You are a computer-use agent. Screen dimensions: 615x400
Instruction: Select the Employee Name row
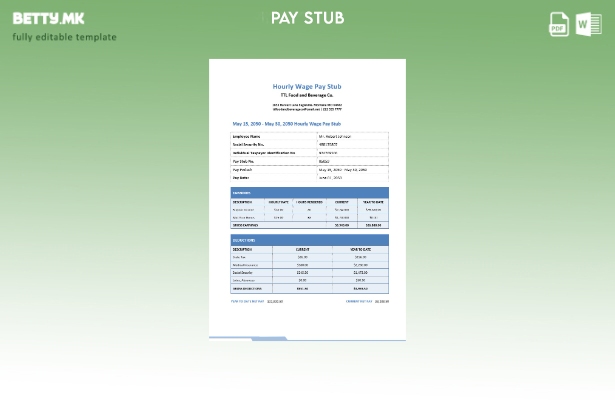click(x=309, y=136)
